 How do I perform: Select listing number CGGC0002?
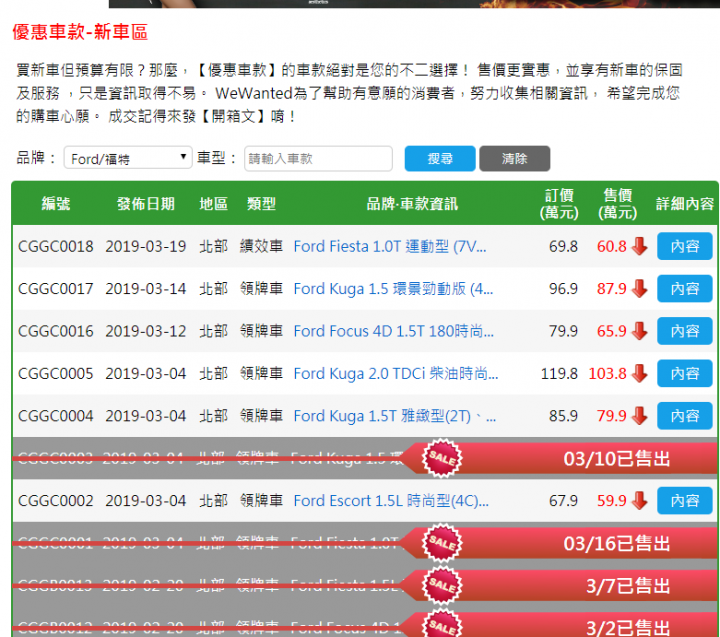[x=56, y=501]
